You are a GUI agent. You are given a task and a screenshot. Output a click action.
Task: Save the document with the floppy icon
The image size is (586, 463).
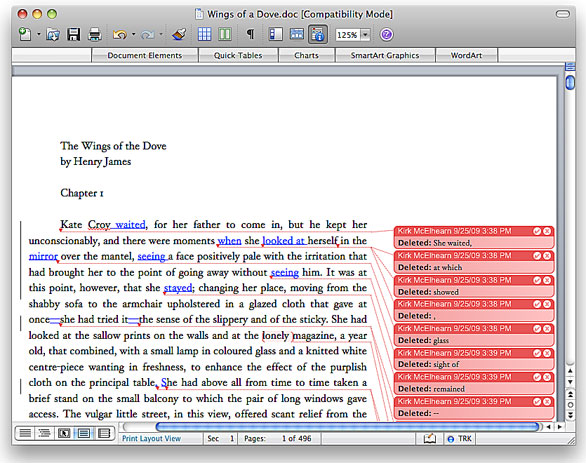(73, 34)
